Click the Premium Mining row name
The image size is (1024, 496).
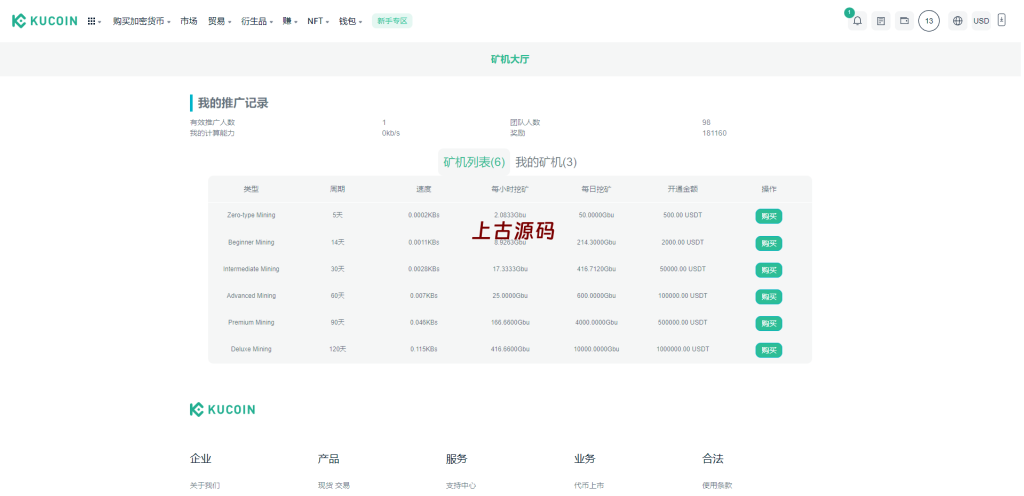tap(251, 322)
